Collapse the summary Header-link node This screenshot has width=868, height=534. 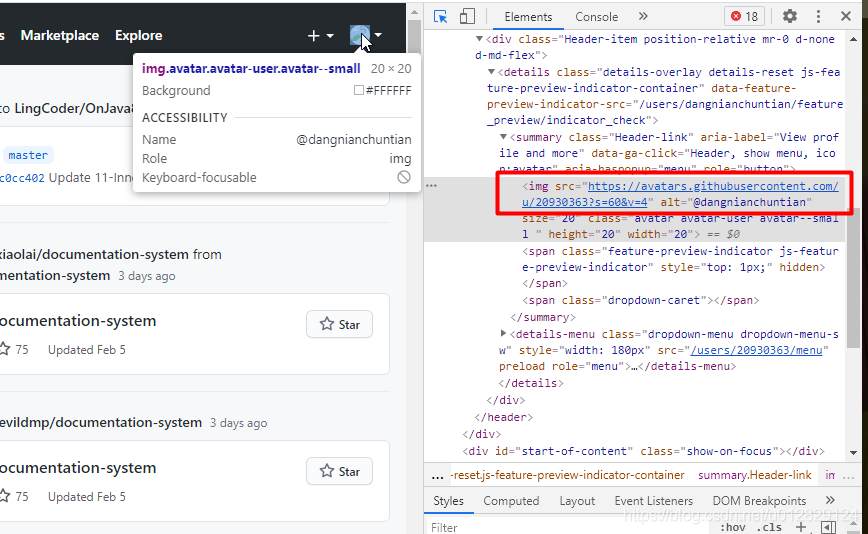coord(503,137)
